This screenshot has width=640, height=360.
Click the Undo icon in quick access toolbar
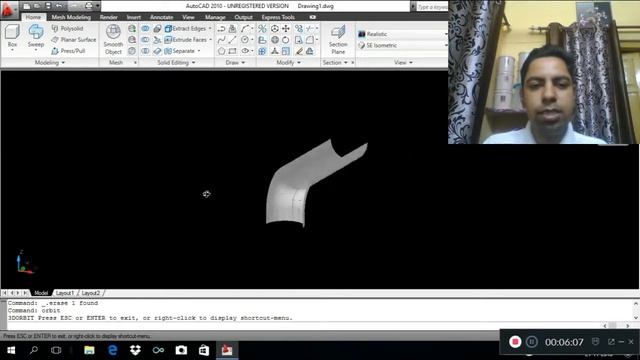pos(59,6)
